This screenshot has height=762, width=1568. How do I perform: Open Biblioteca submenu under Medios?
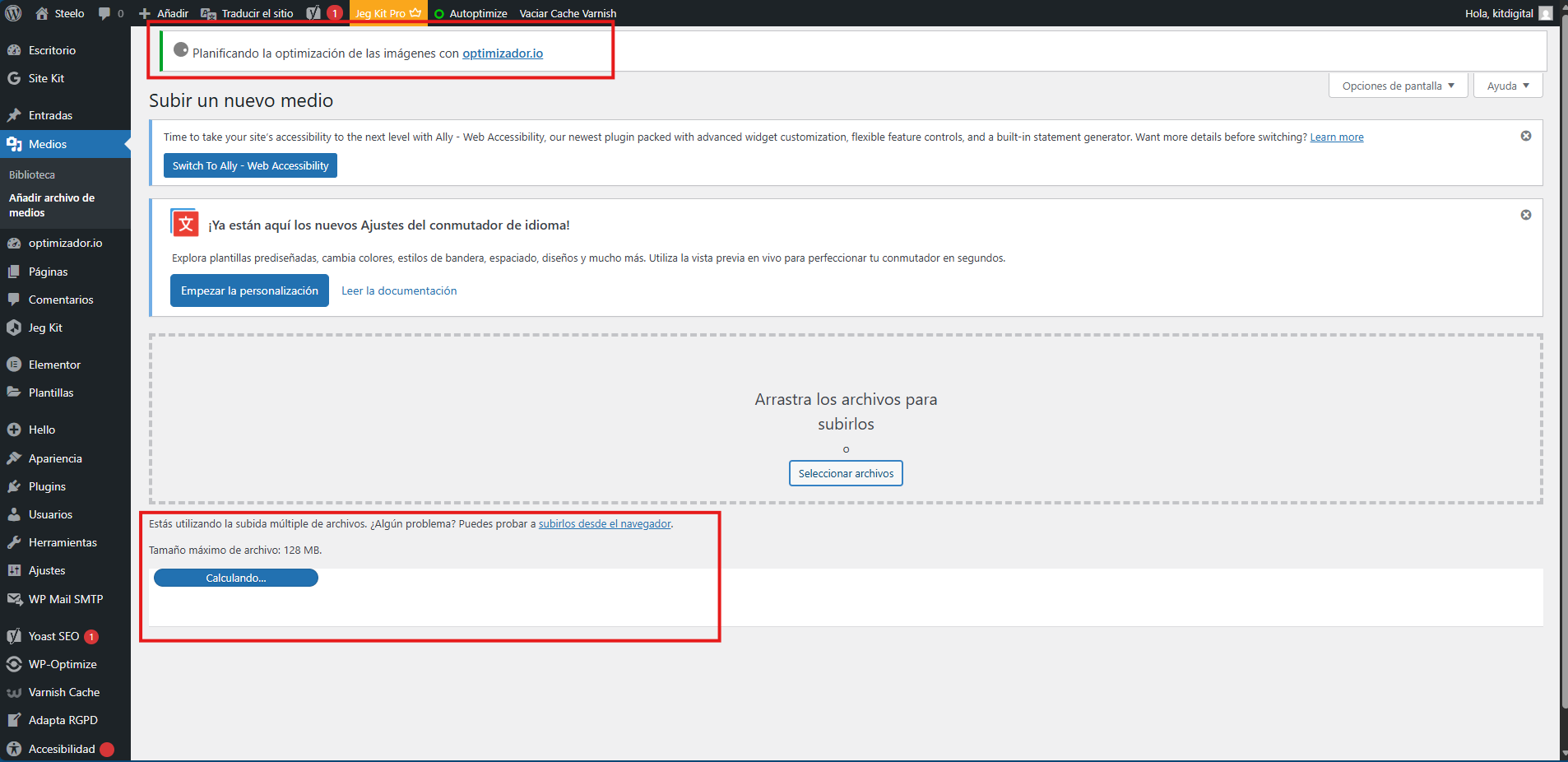click(x=32, y=174)
